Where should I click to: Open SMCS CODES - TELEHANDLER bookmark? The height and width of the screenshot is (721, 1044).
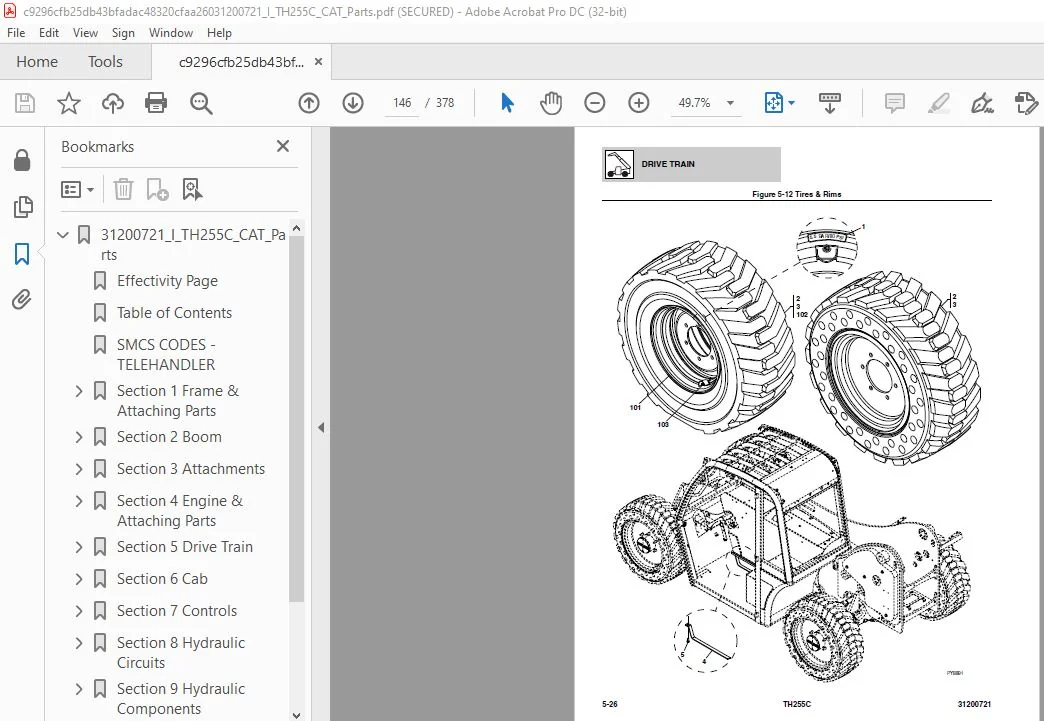(x=166, y=355)
